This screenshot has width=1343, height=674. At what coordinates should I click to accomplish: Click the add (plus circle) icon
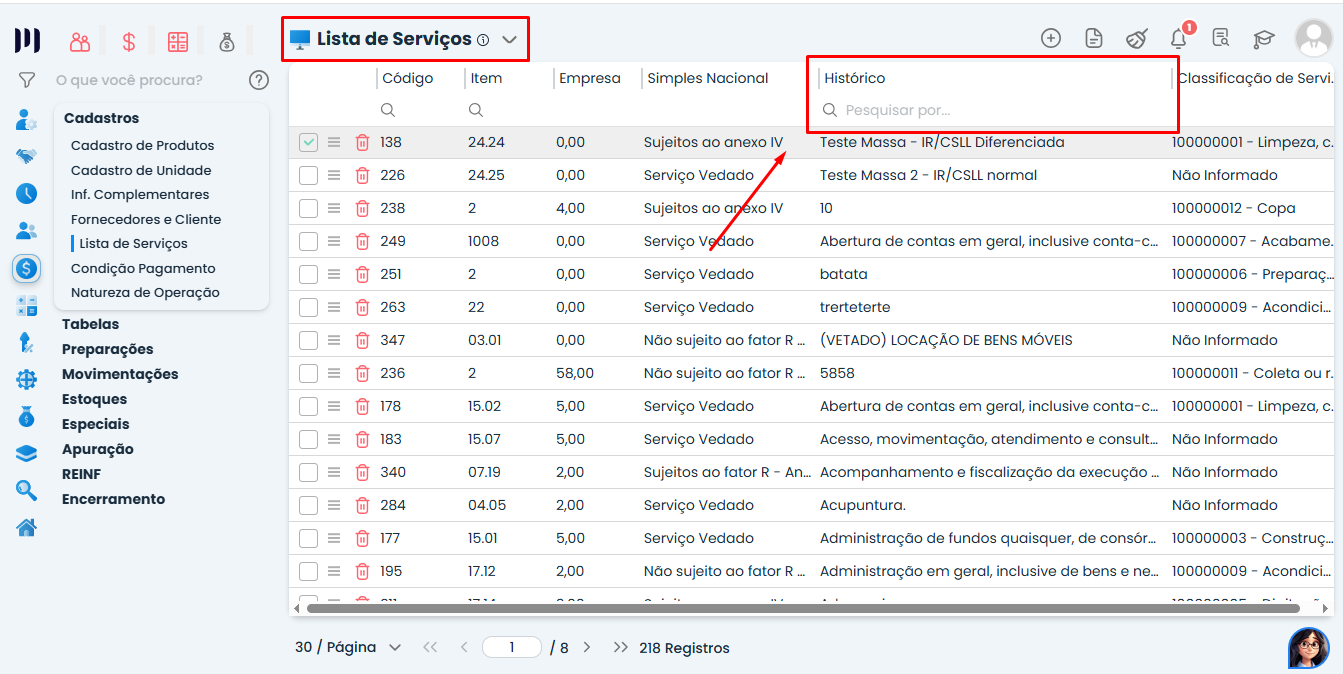click(x=1050, y=38)
